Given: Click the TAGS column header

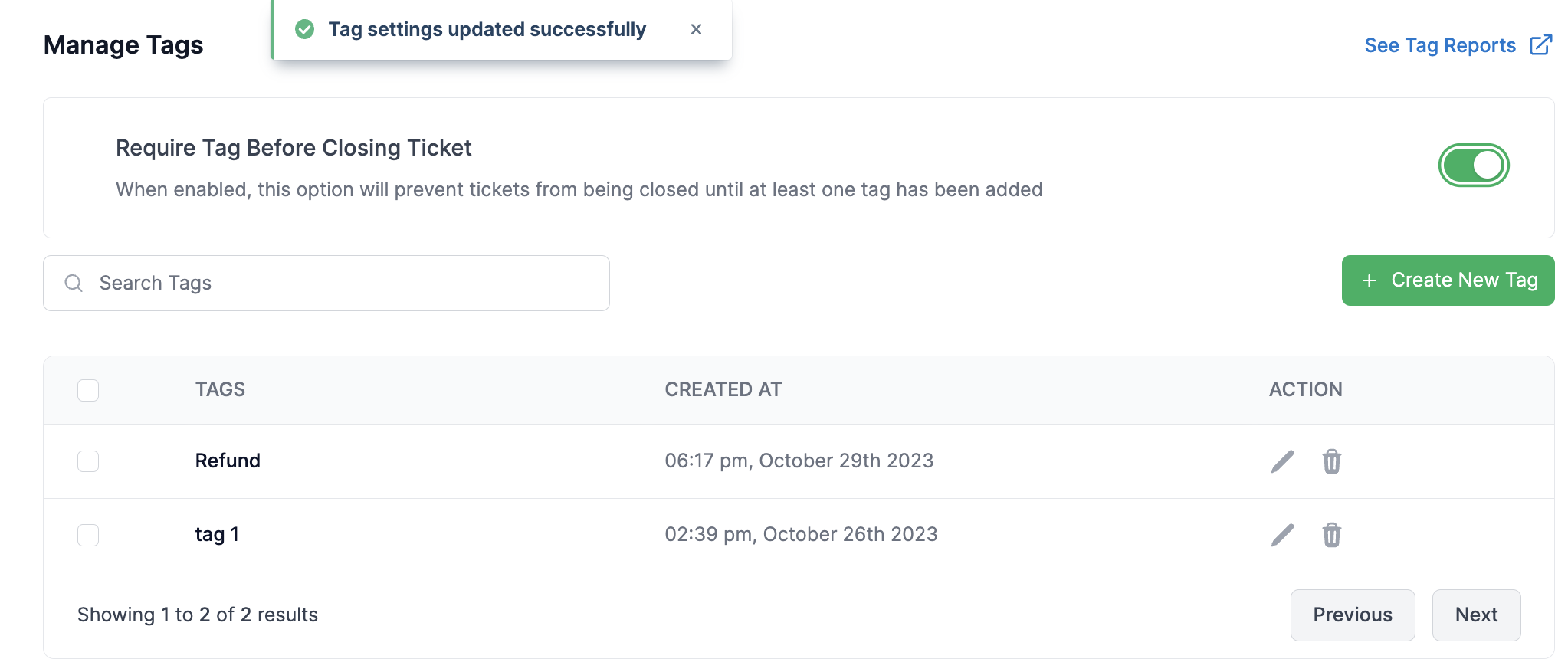Looking at the screenshot, I should [x=220, y=389].
